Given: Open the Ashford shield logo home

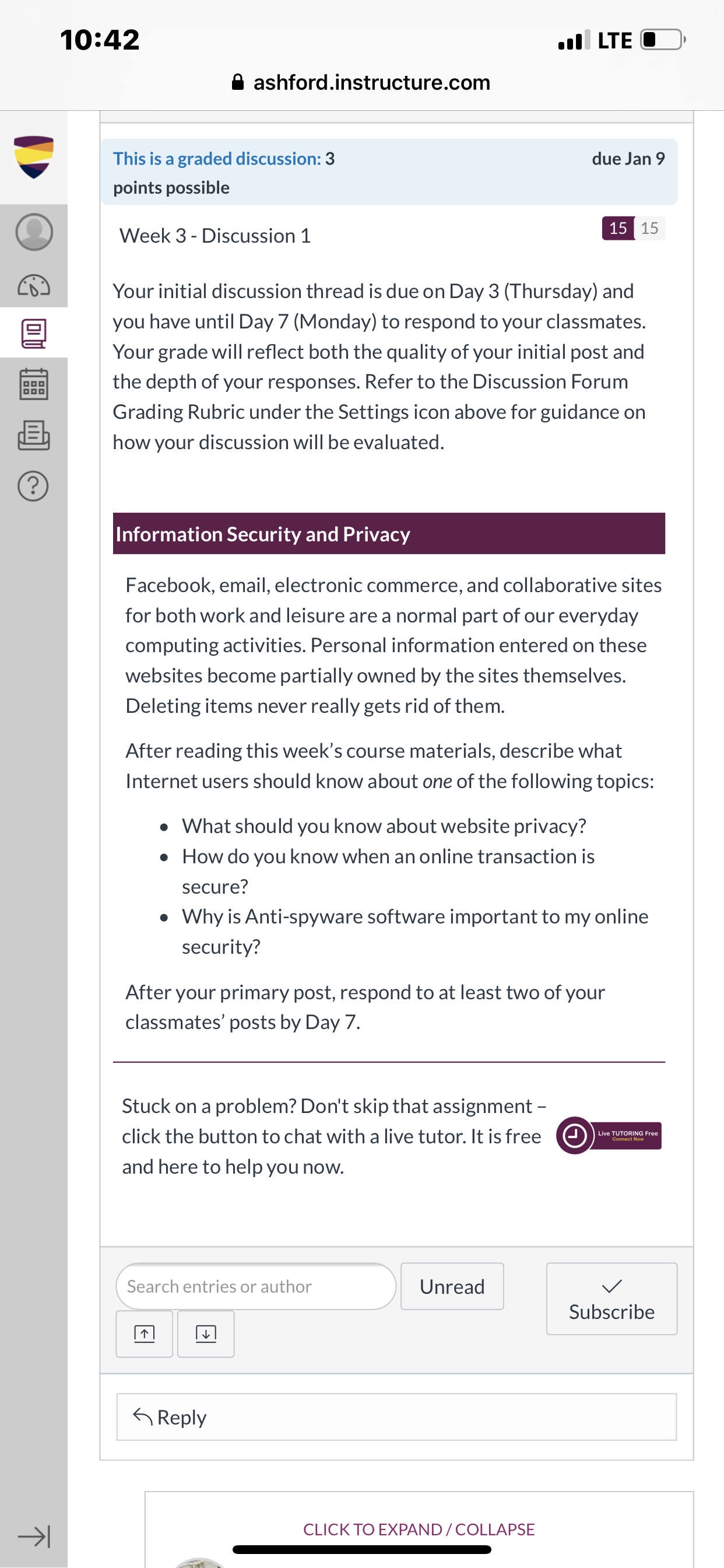Looking at the screenshot, I should 33,157.
